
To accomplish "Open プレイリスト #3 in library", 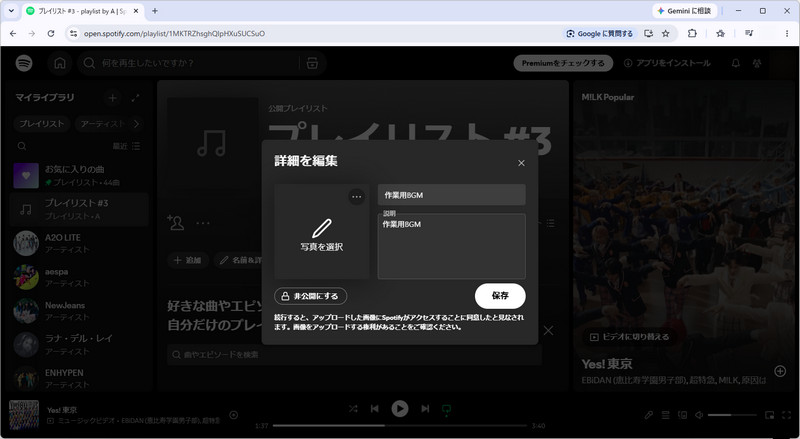I will pos(79,209).
